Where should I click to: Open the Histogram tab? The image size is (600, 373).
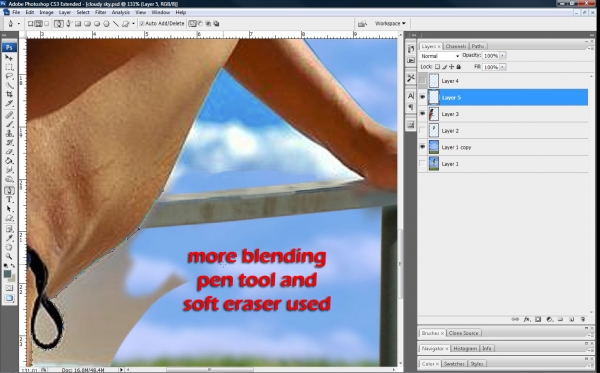465,348
